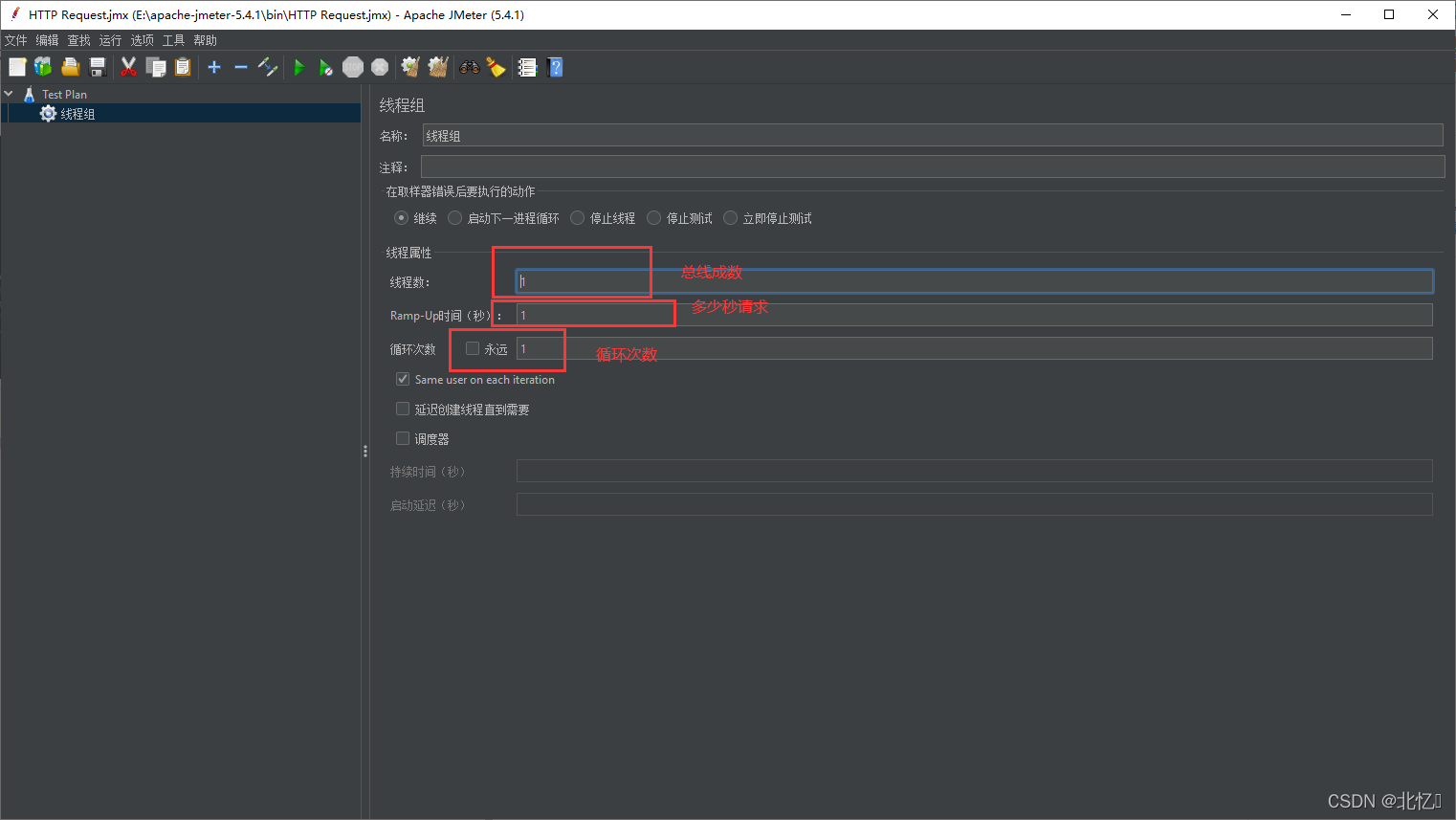Select 停止线程 radio button

point(578,218)
